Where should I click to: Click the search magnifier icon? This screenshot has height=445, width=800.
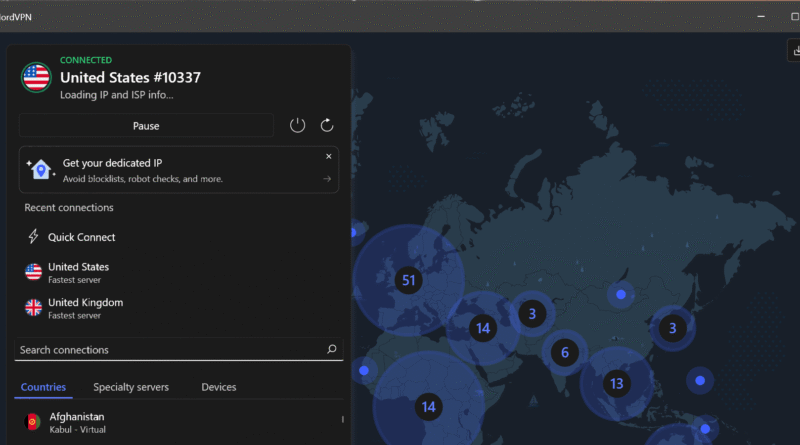point(332,350)
